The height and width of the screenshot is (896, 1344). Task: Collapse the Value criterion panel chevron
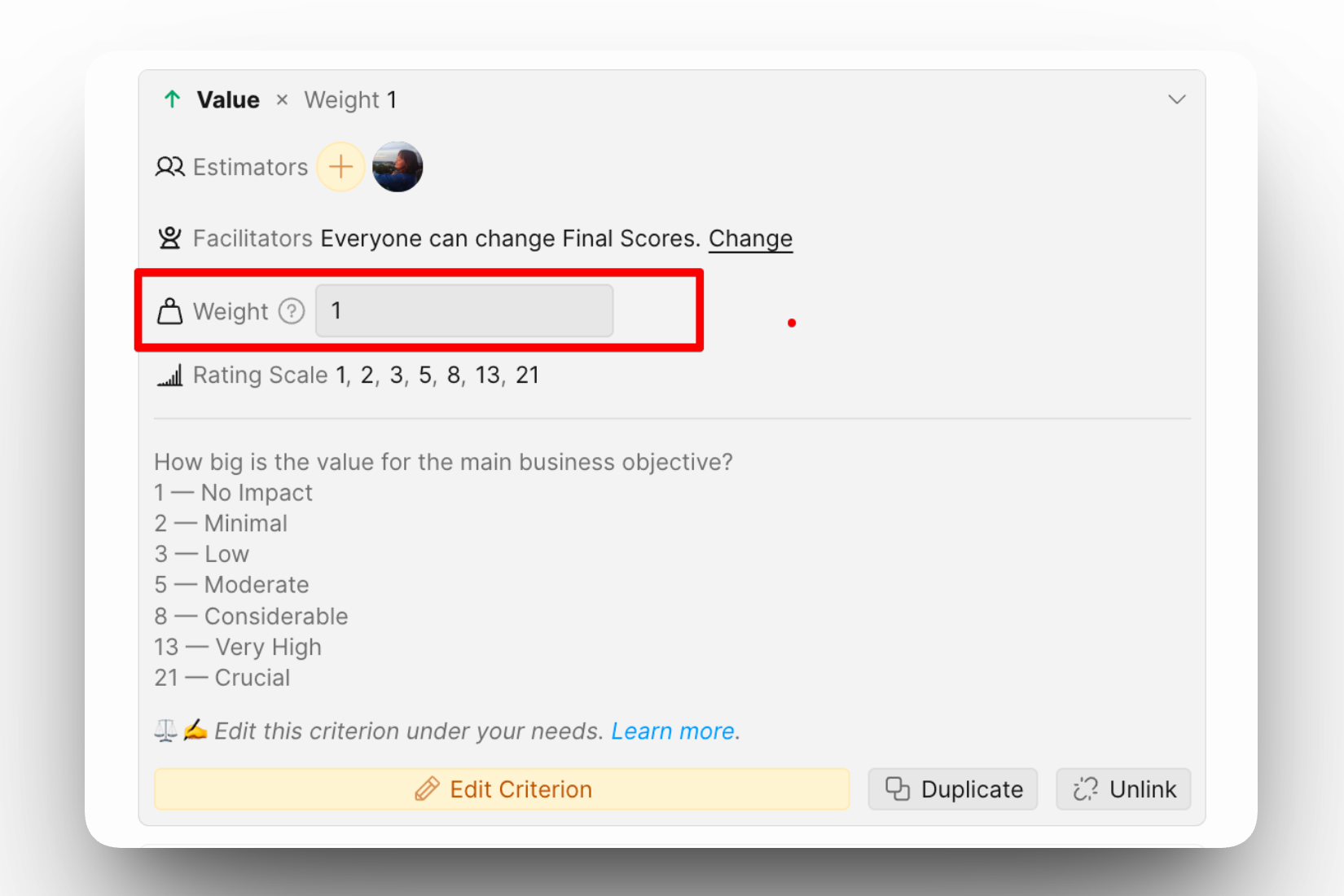tap(1176, 99)
